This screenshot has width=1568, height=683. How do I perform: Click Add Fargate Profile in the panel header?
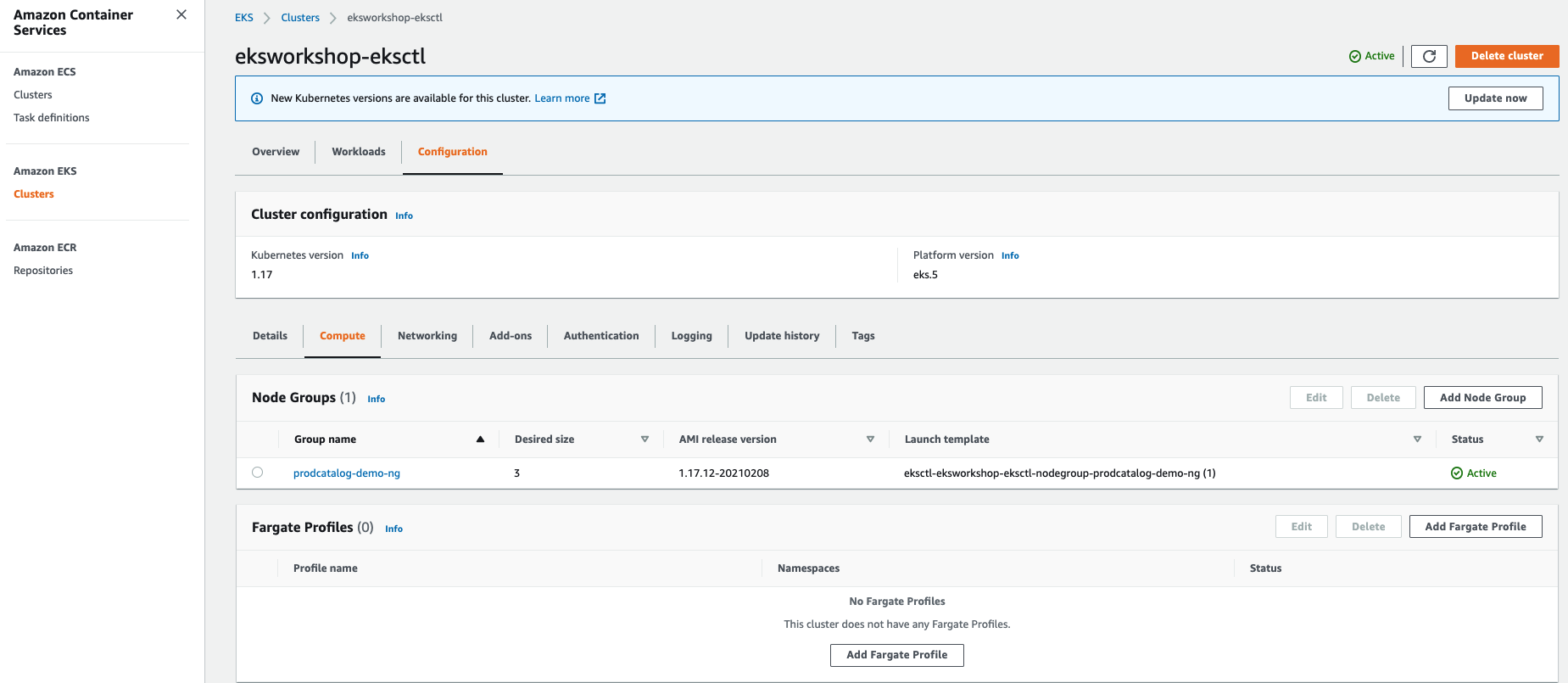tap(1476, 527)
